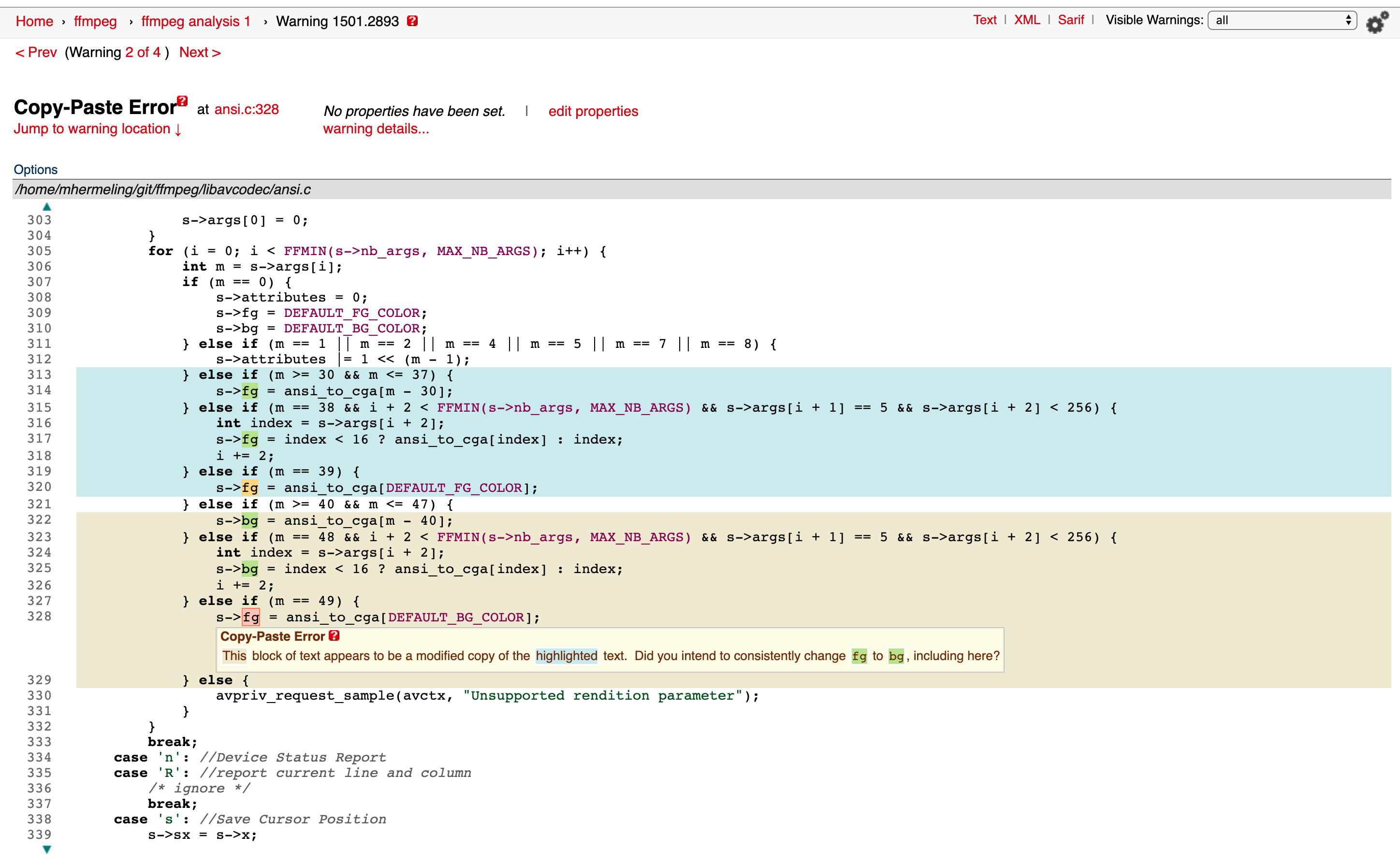Click DEFAULT_BG_COLOR on line 328

[456, 618]
